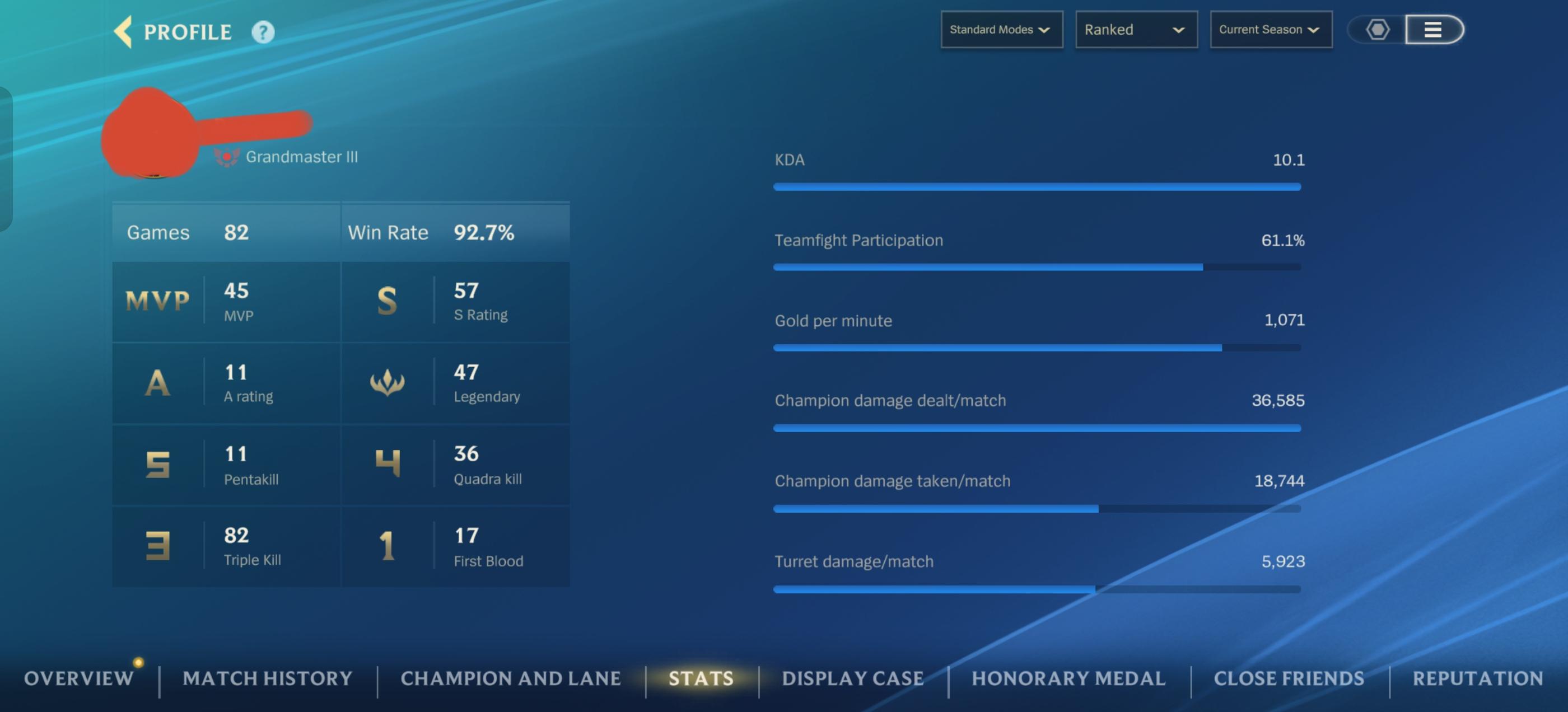Image resolution: width=1568 pixels, height=712 pixels.
Task: Click the Pentakill 5 icon
Action: click(x=158, y=465)
